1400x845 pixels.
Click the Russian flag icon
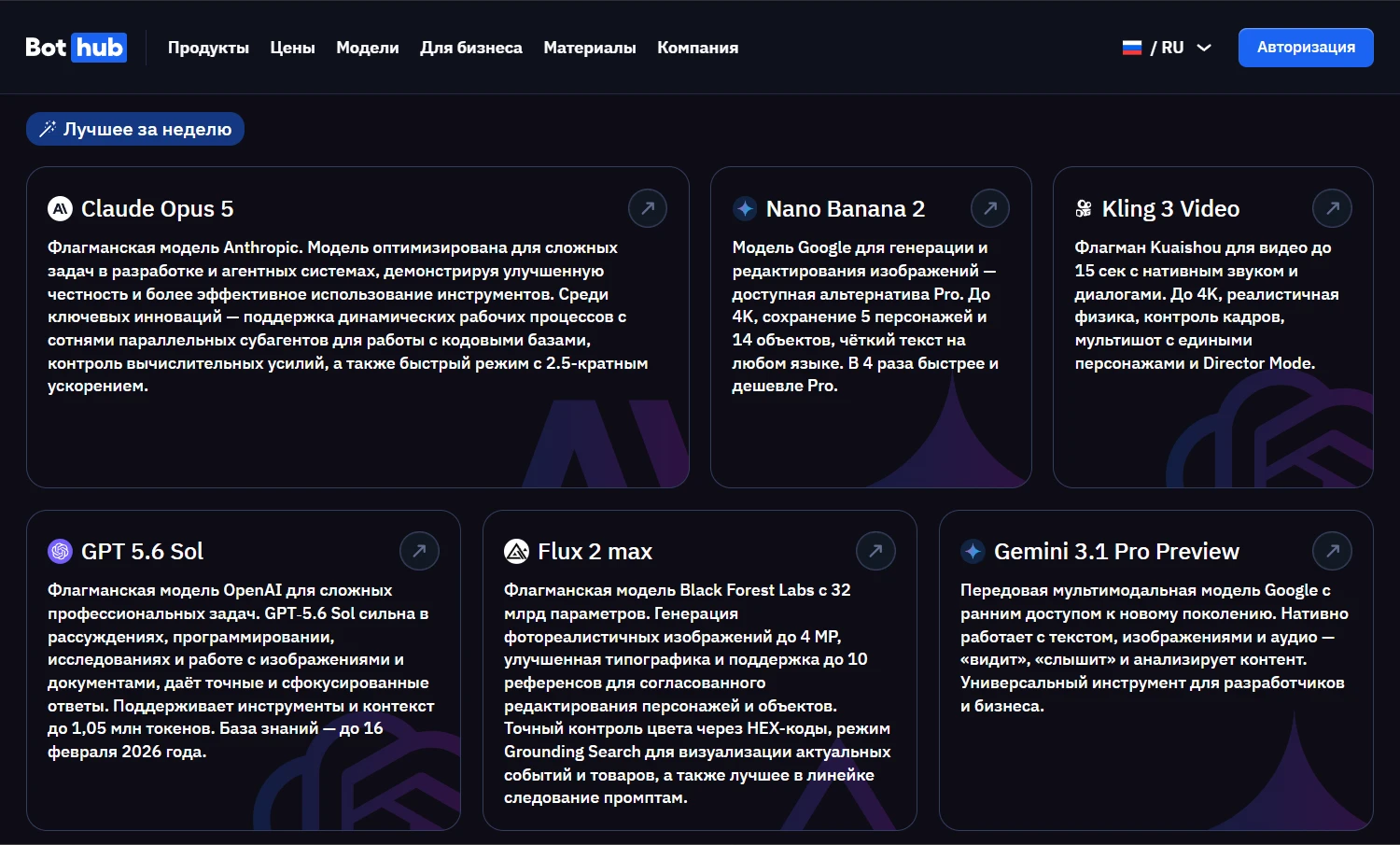click(x=1132, y=48)
